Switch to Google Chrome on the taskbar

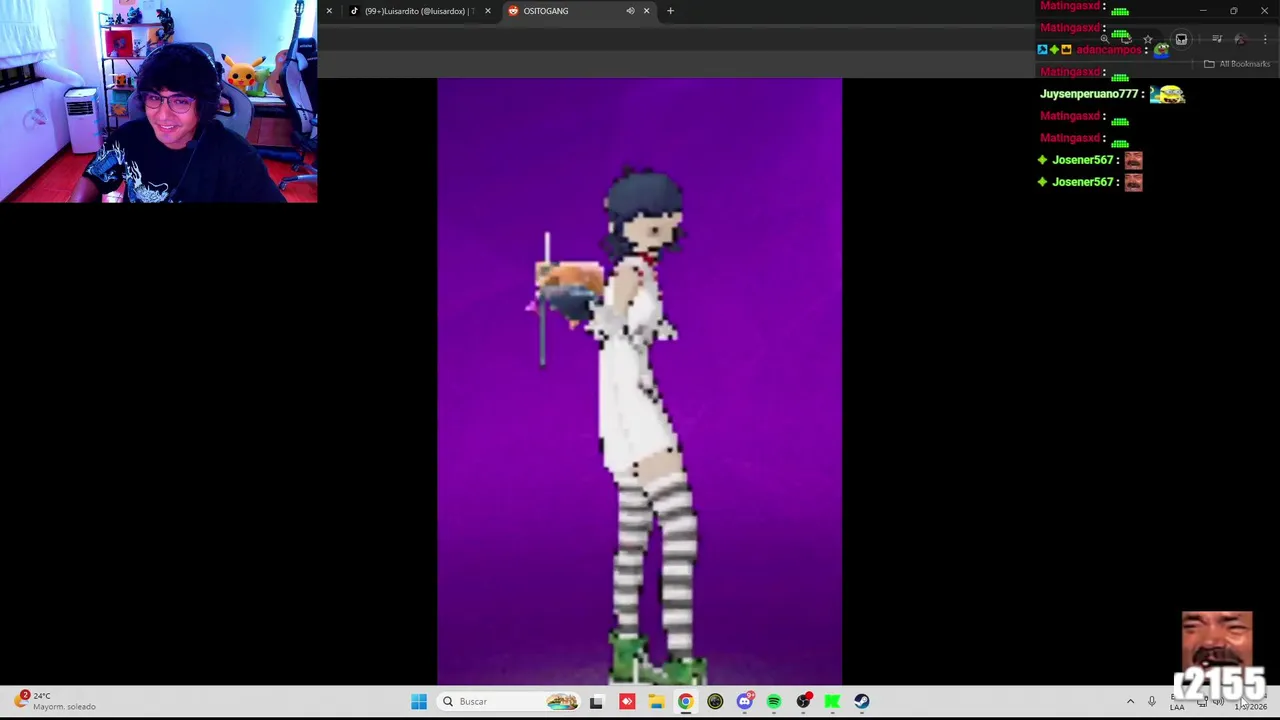pos(685,702)
